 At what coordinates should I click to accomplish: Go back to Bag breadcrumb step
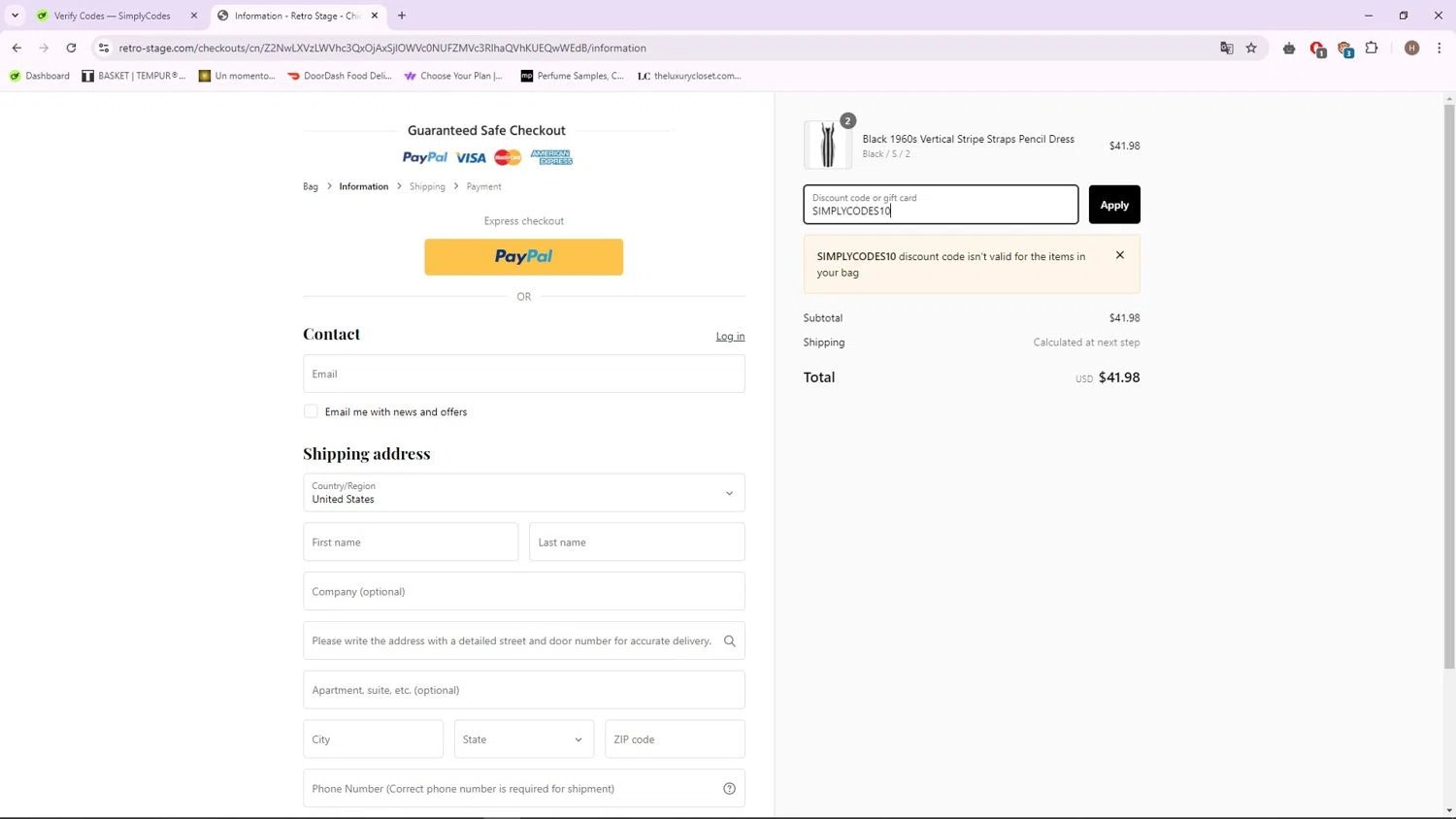310,186
